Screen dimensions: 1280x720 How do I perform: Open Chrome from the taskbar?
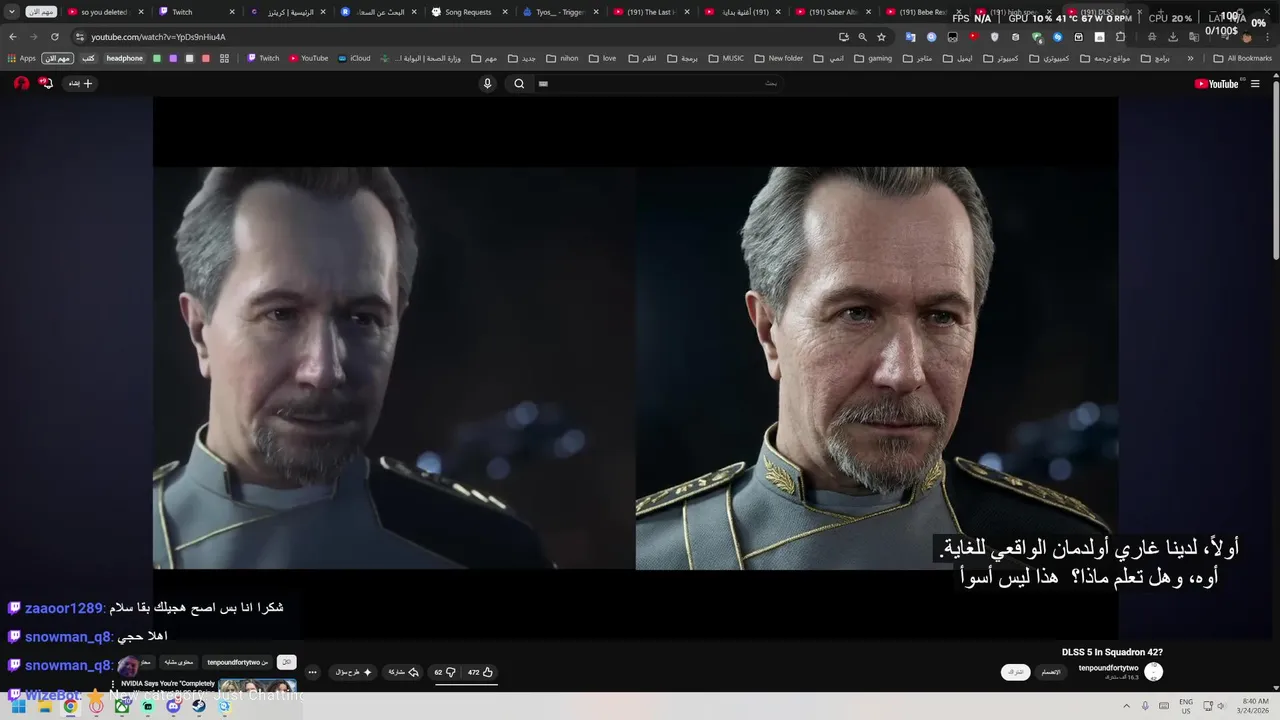(70, 706)
